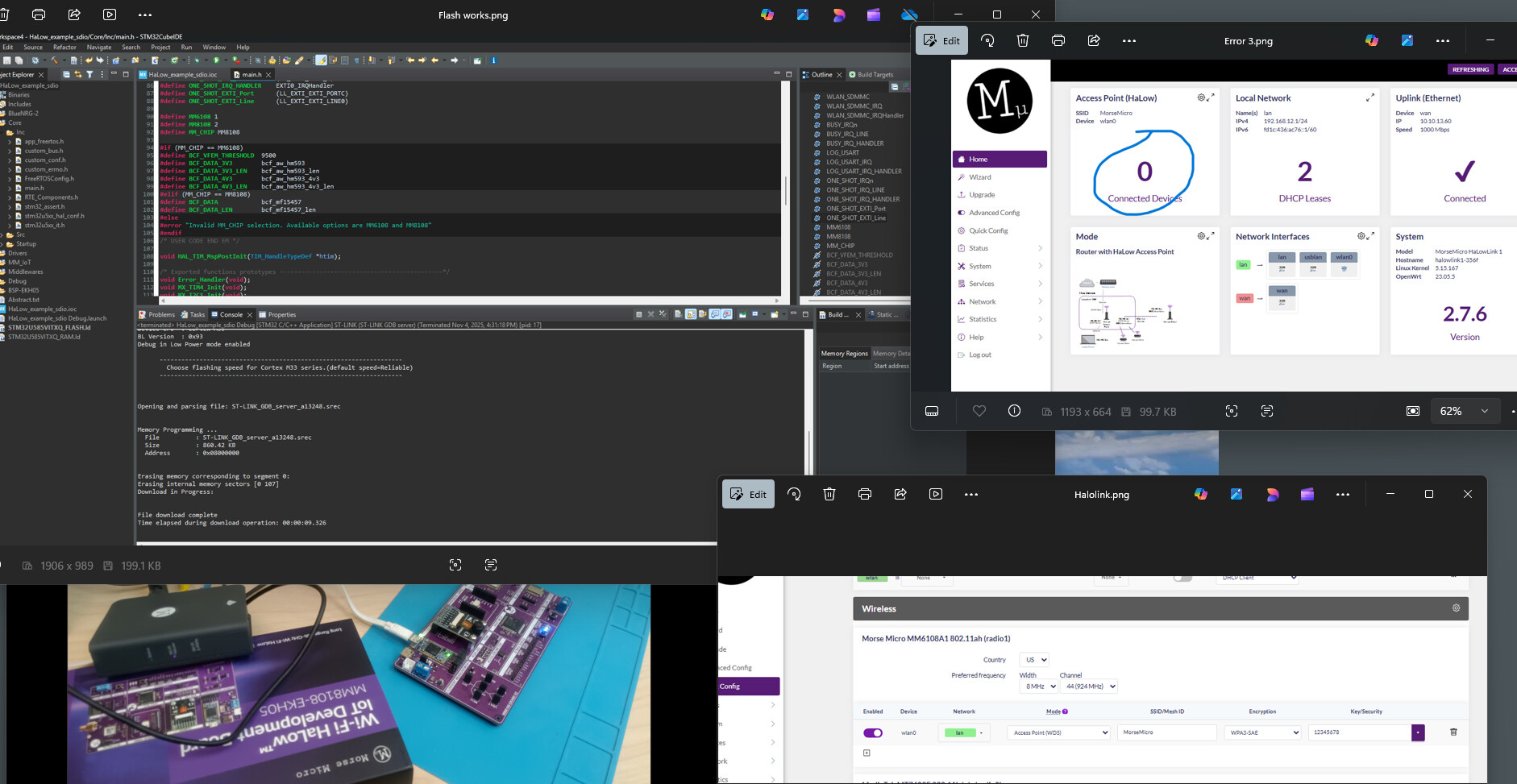The width and height of the screenshot is (1517, 784).
Task: Start slideshow in the Halolink.png window
Action: [x=936, y=494]
